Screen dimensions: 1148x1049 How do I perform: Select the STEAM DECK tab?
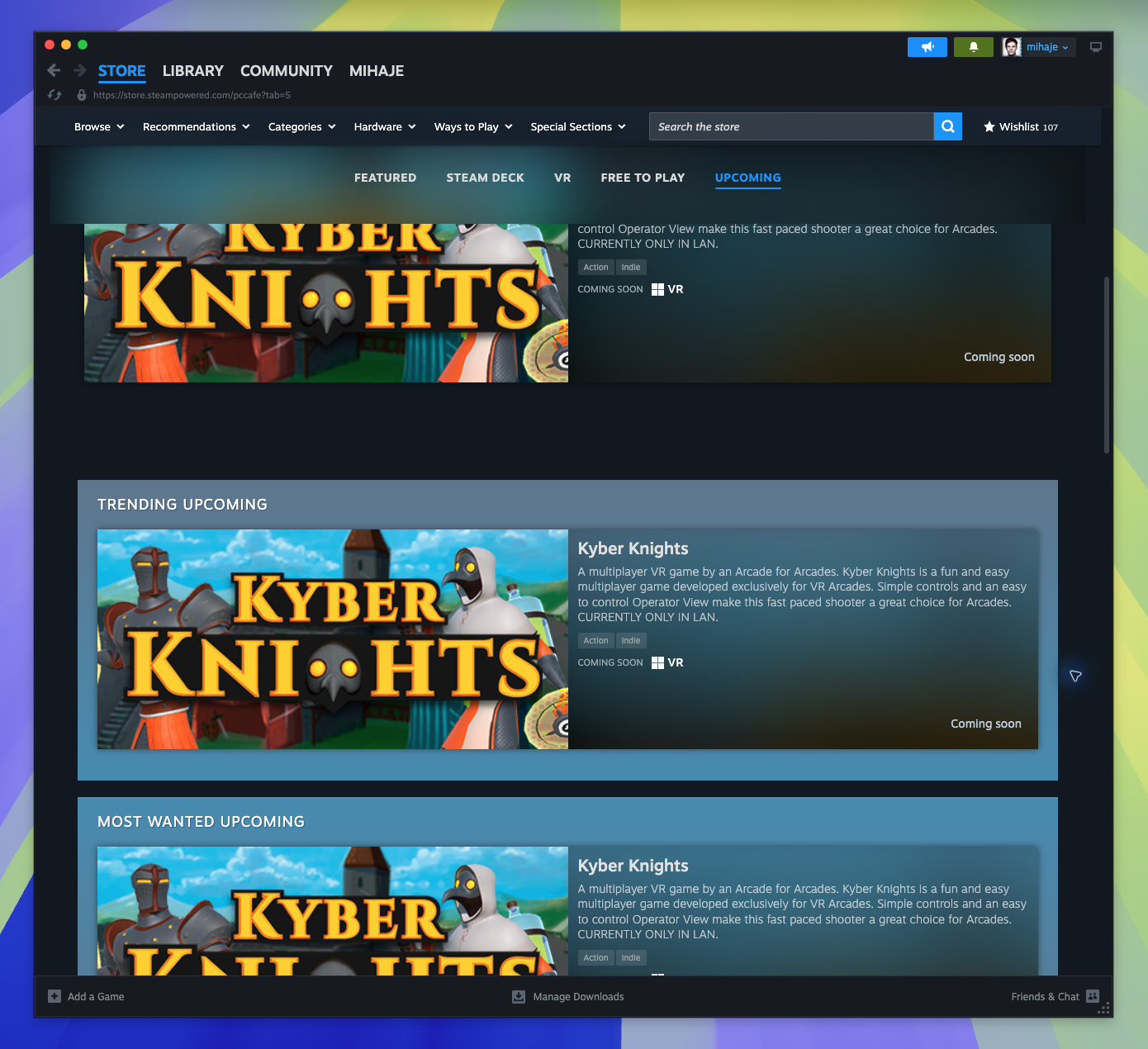tap(486, 178)
